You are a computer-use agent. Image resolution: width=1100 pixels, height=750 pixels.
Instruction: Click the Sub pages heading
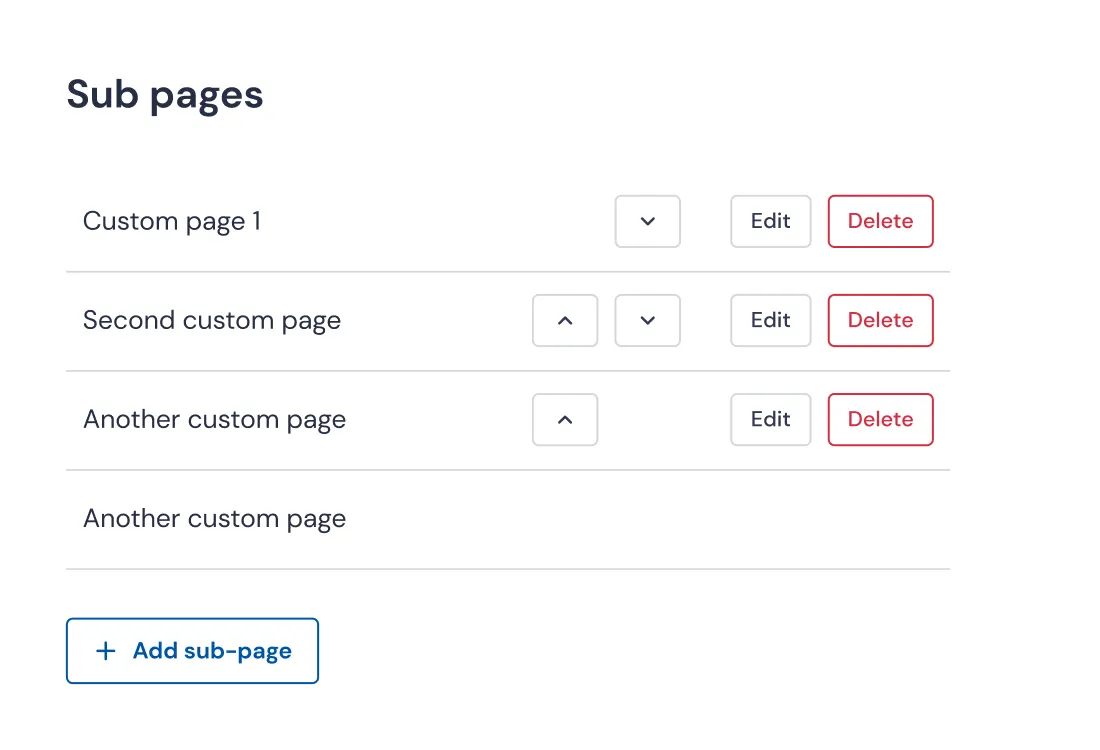[165, 95]
